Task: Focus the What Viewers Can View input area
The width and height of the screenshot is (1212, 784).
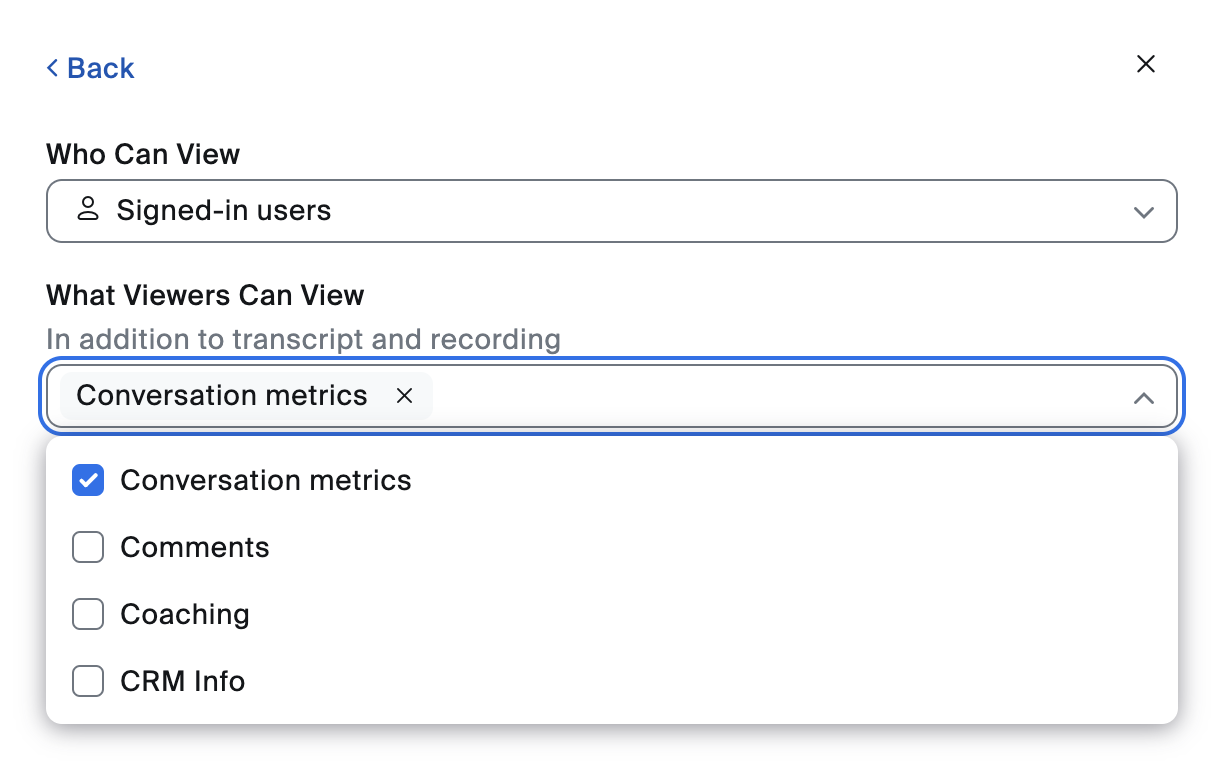Action: [780, 397]
